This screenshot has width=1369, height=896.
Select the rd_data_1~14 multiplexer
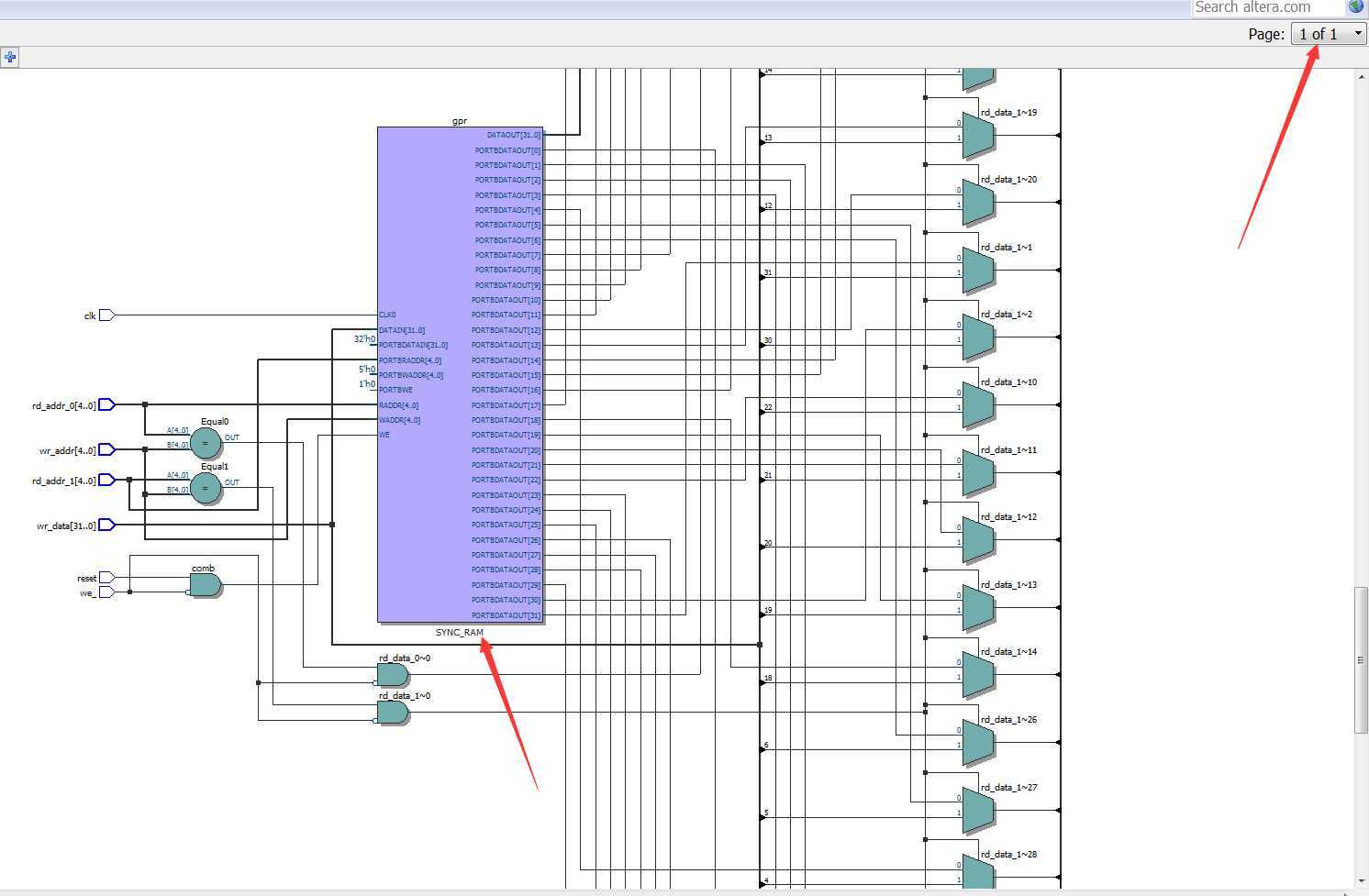click(x=978, y=675)
